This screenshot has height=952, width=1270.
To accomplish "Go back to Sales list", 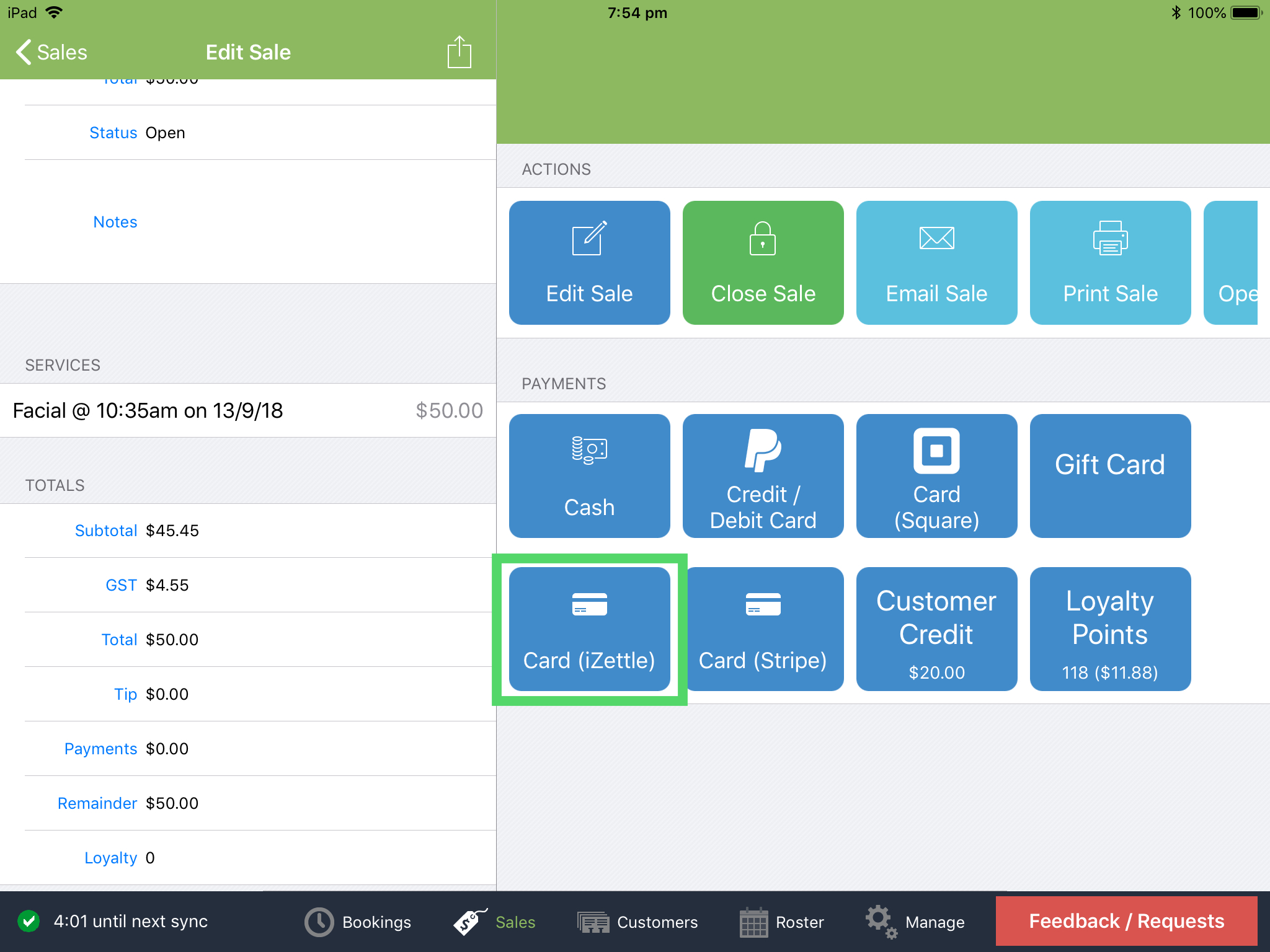I will tap(52, 52).
